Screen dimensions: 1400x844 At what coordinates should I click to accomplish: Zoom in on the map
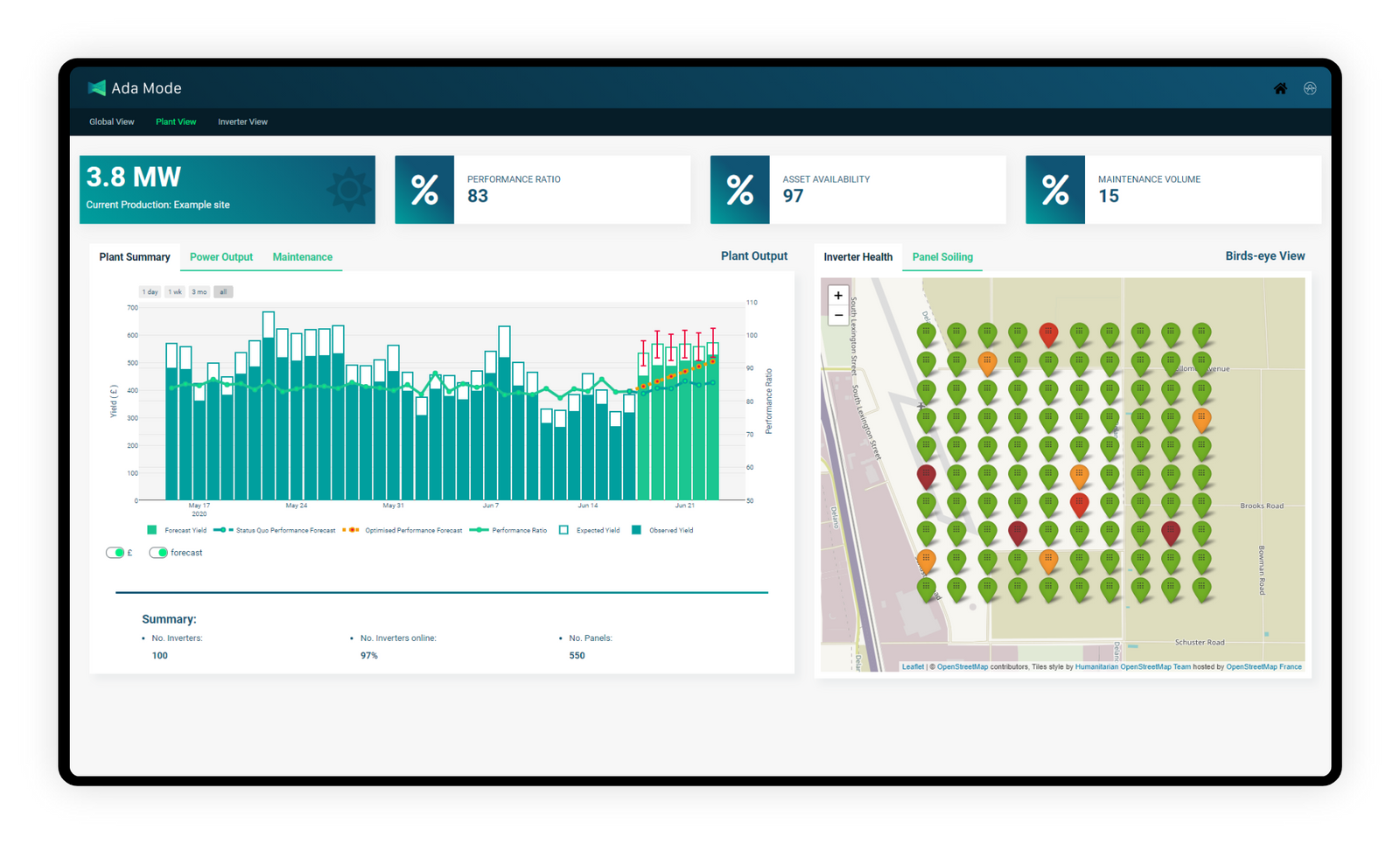pos(838,296)
